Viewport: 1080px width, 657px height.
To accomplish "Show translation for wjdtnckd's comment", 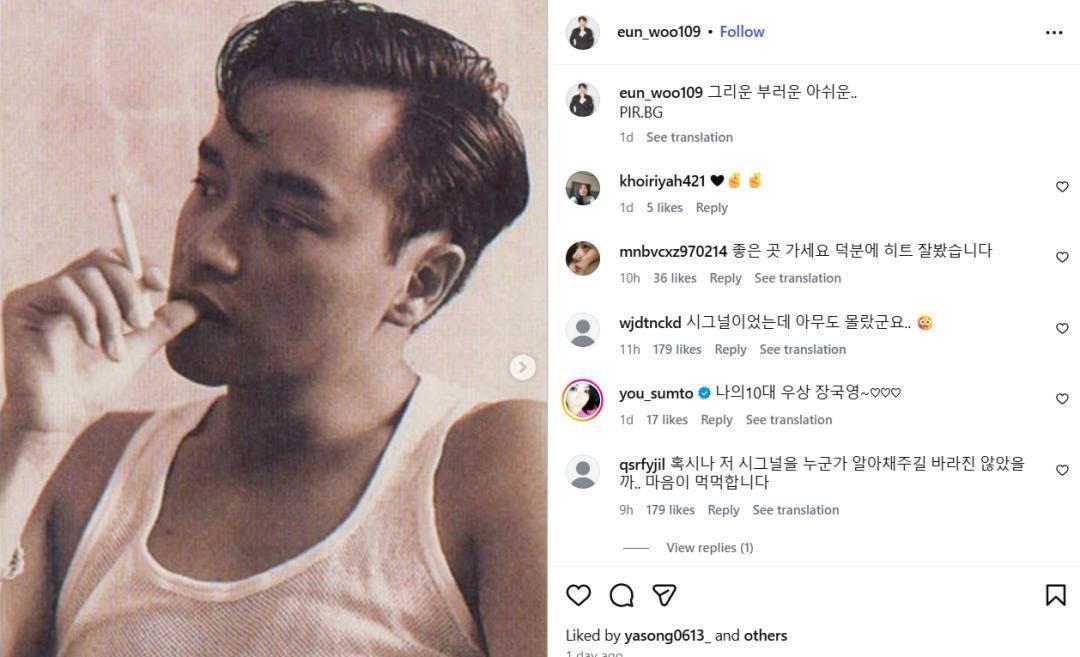I will coord(802,349).
